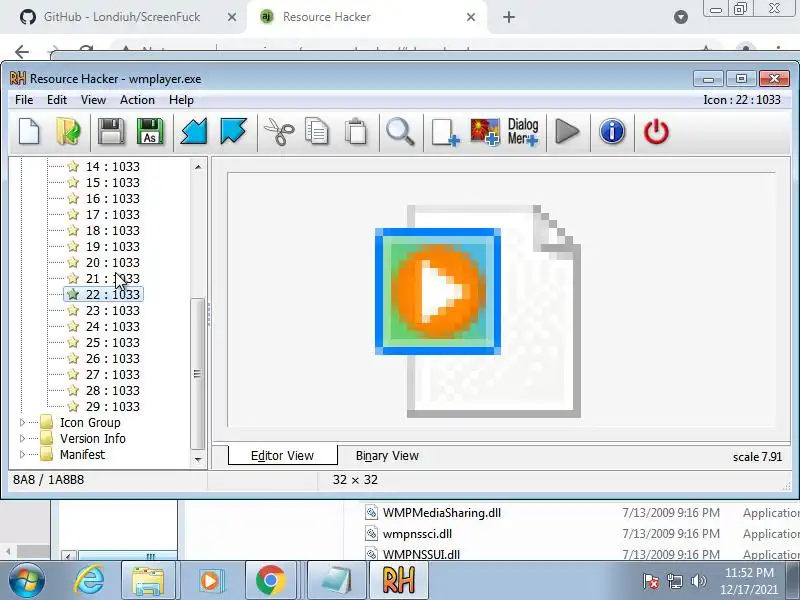The width and height of the screenshot is (800, 600).
Task: Open the Help menu
Action: click(181, 100)
